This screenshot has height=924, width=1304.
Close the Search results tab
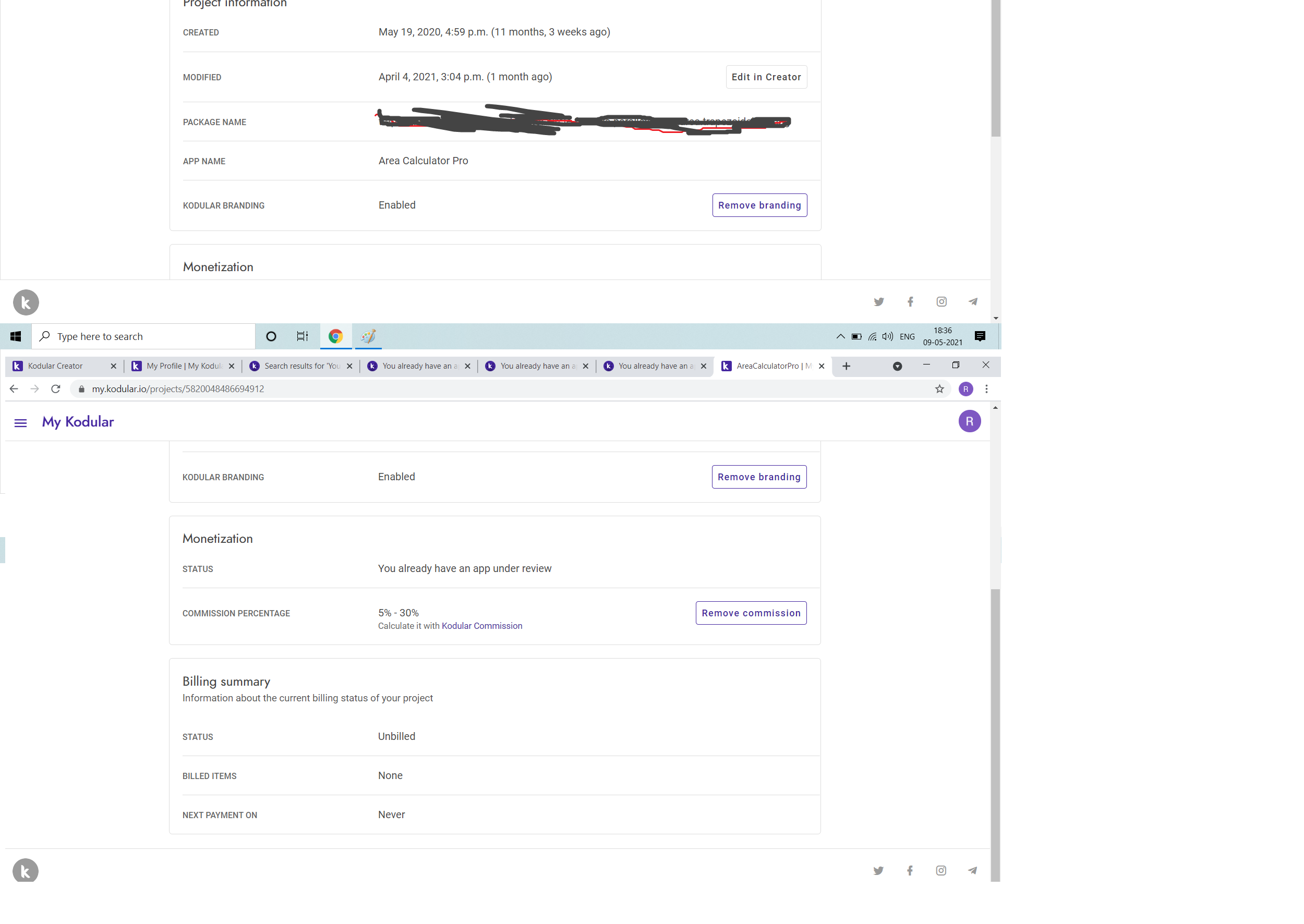349,367
